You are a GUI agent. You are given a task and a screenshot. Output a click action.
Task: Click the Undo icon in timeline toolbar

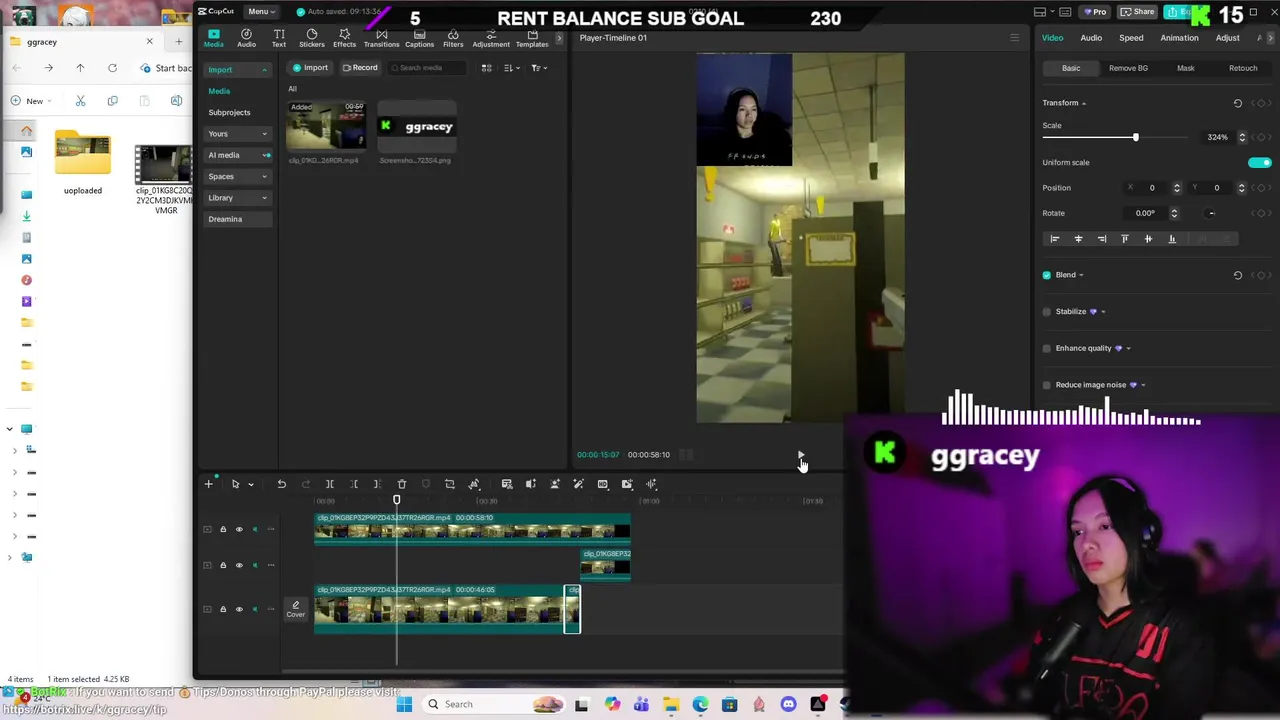pos(282,484)
